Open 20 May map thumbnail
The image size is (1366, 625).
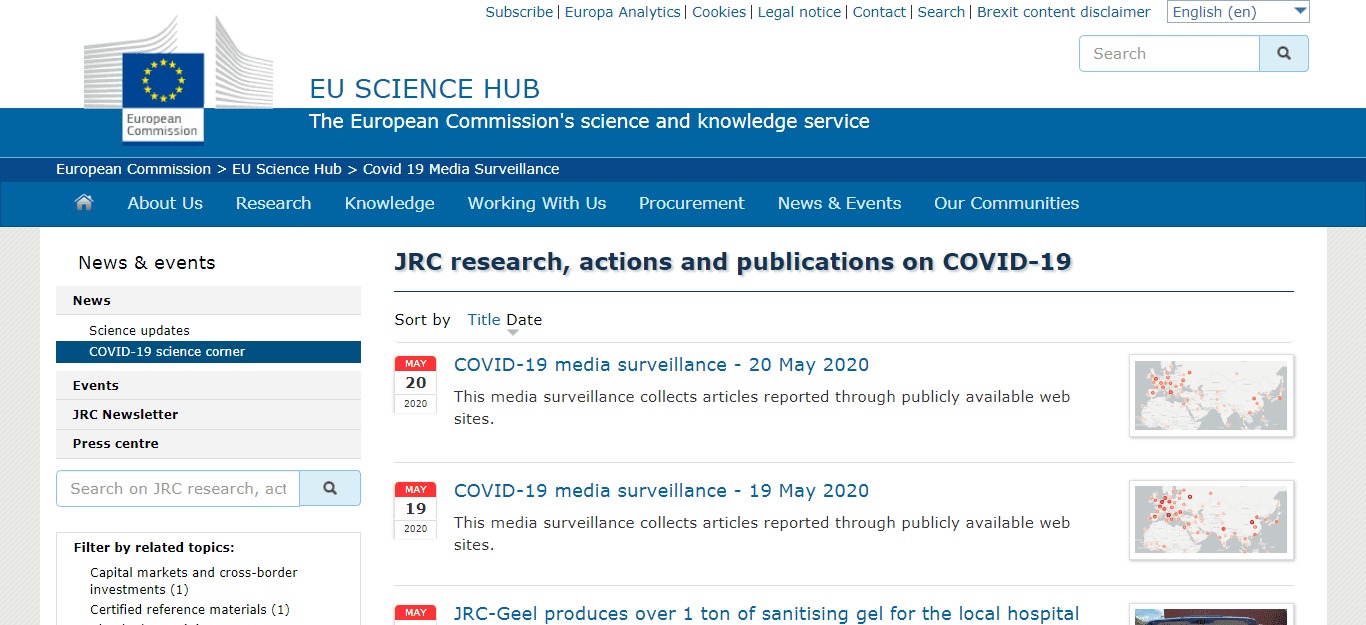click(1211, 395)
